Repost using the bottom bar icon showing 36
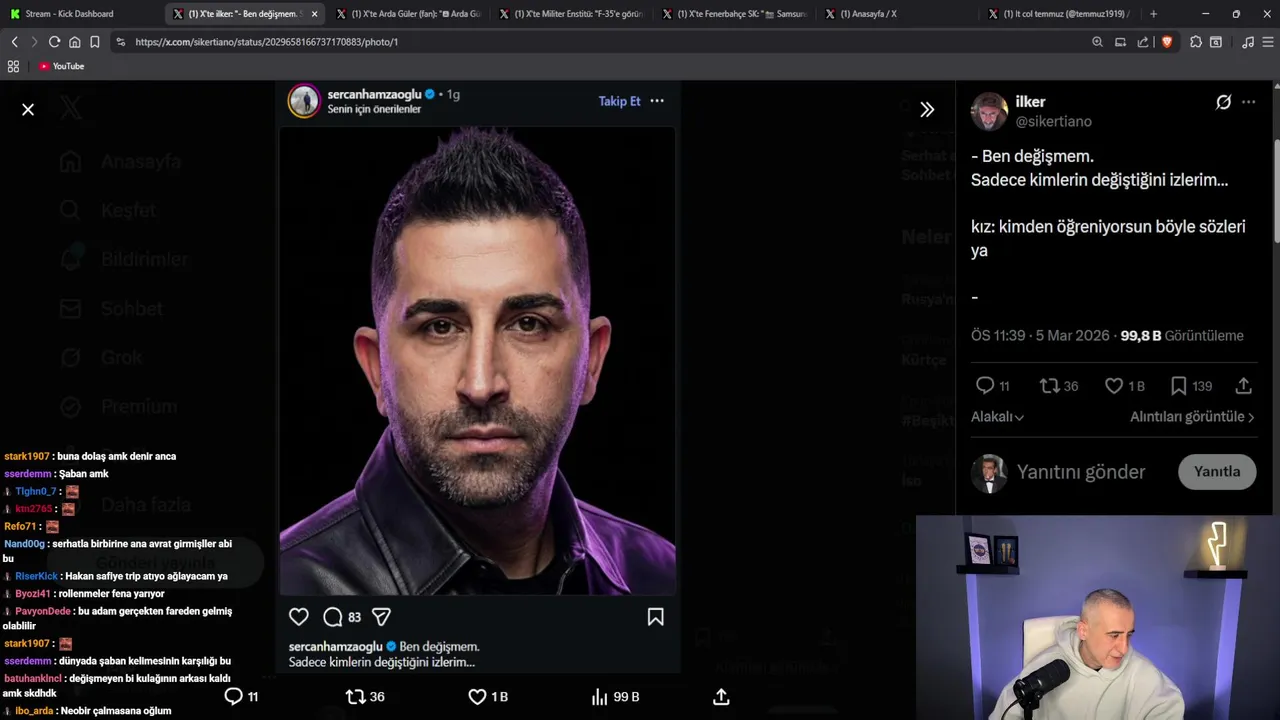1280x720 pixels. (x=365, y=697)
